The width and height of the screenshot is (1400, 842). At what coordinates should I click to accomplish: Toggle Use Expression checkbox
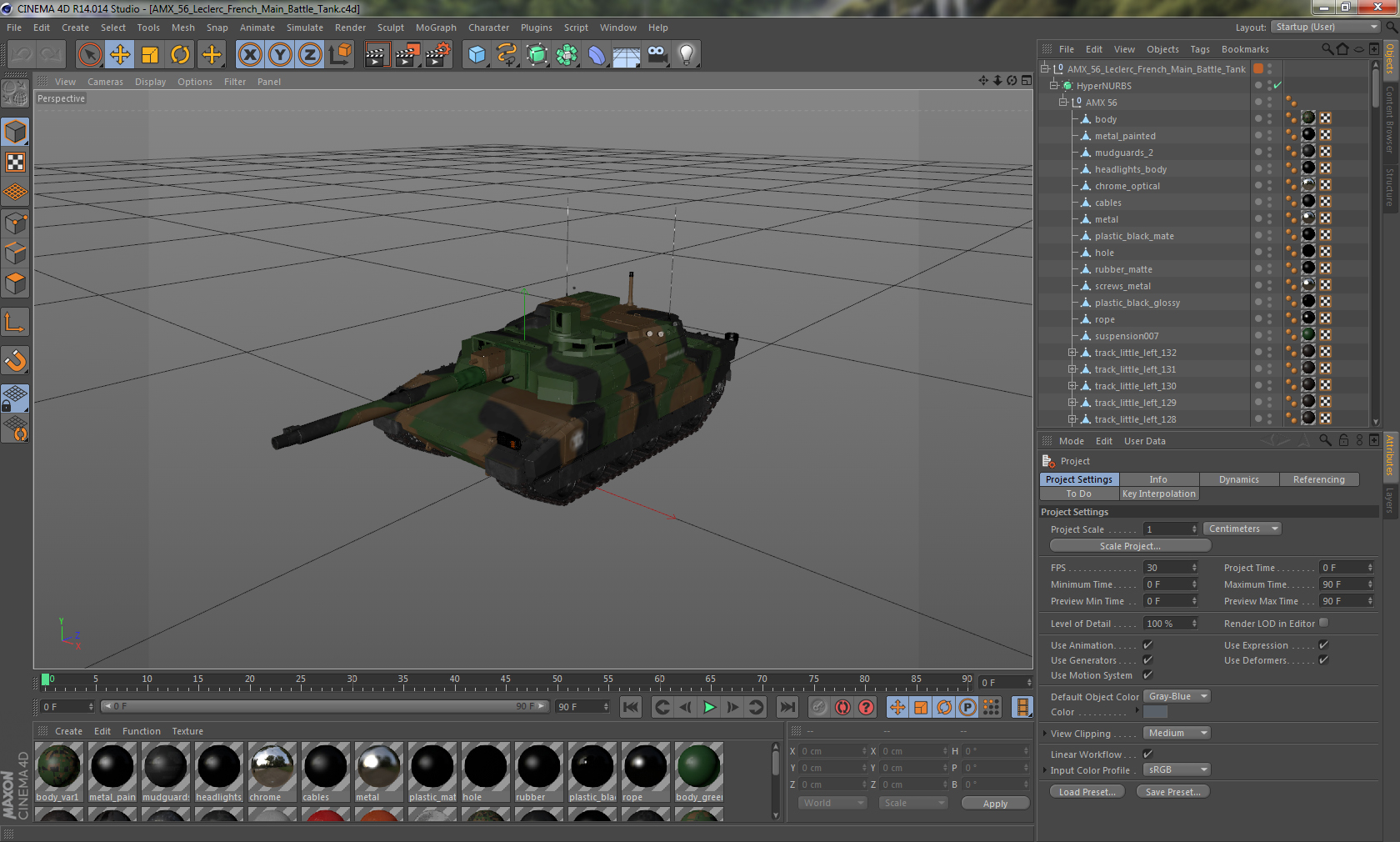point(1323,645)
